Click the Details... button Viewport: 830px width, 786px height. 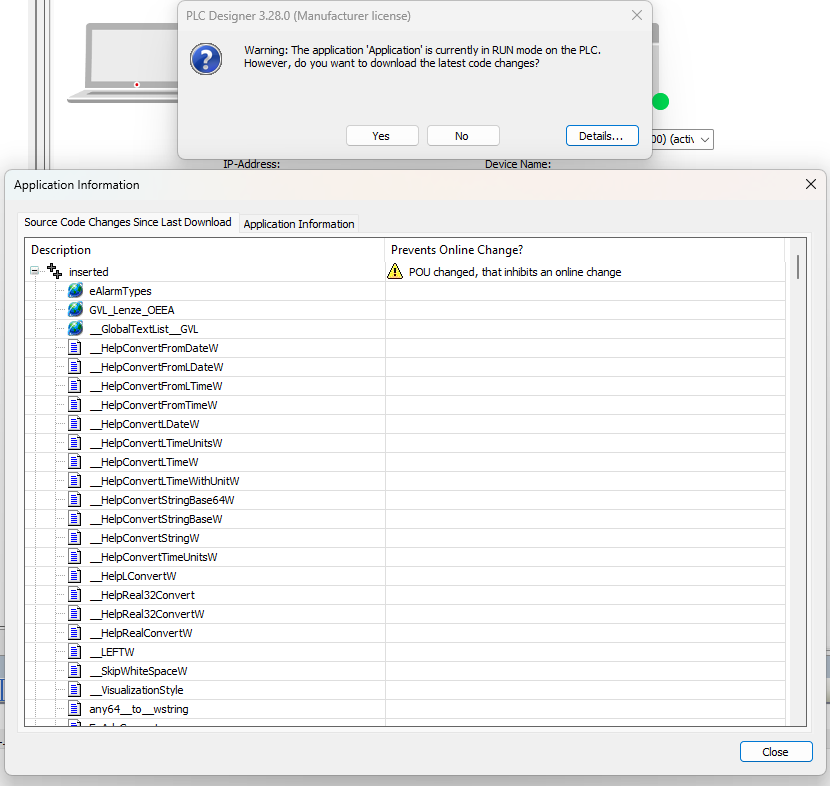pyautogui.click(x=601, y=136)
